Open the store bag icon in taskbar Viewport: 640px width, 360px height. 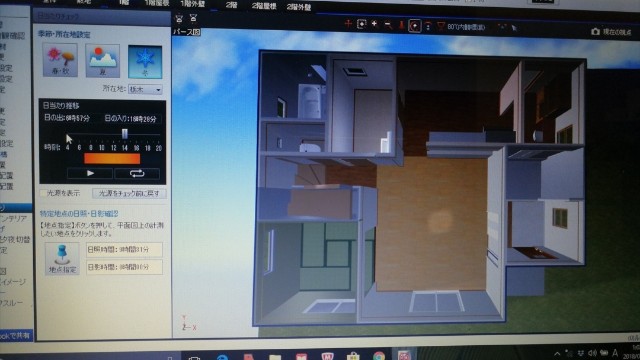click(353, 357)
